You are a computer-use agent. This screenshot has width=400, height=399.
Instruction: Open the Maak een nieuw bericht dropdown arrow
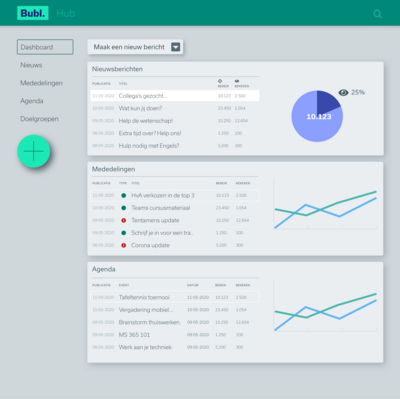point(176,47)
